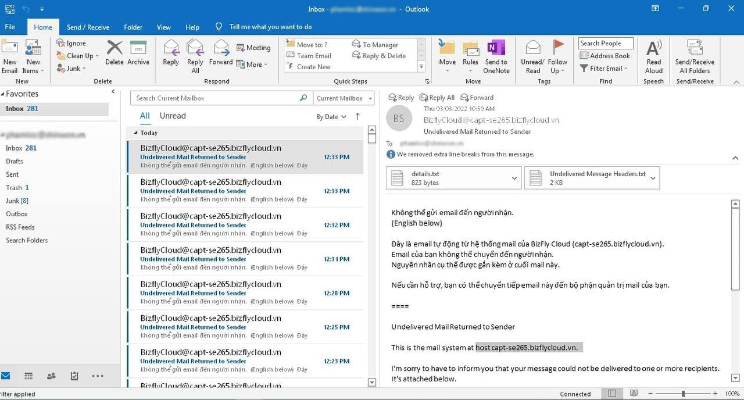Toggle Unread/Read status

(533, 56)
